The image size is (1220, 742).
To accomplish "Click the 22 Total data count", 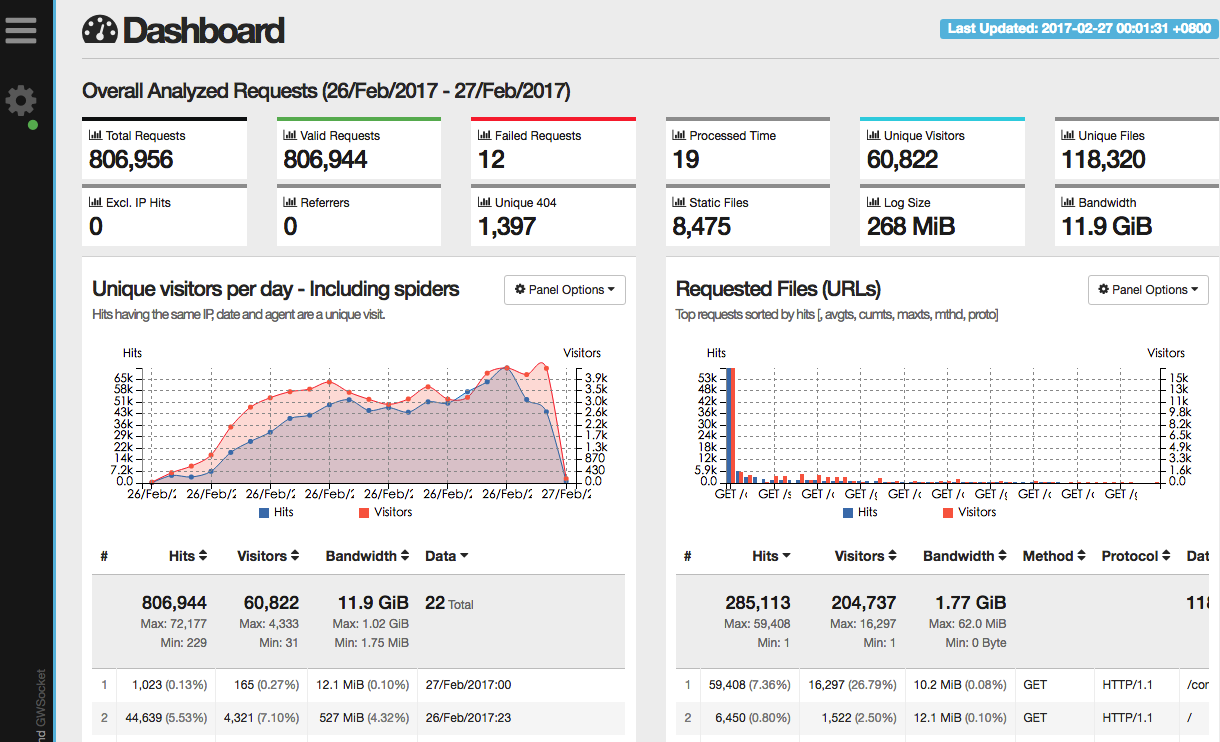I will (x=449, y=603).
